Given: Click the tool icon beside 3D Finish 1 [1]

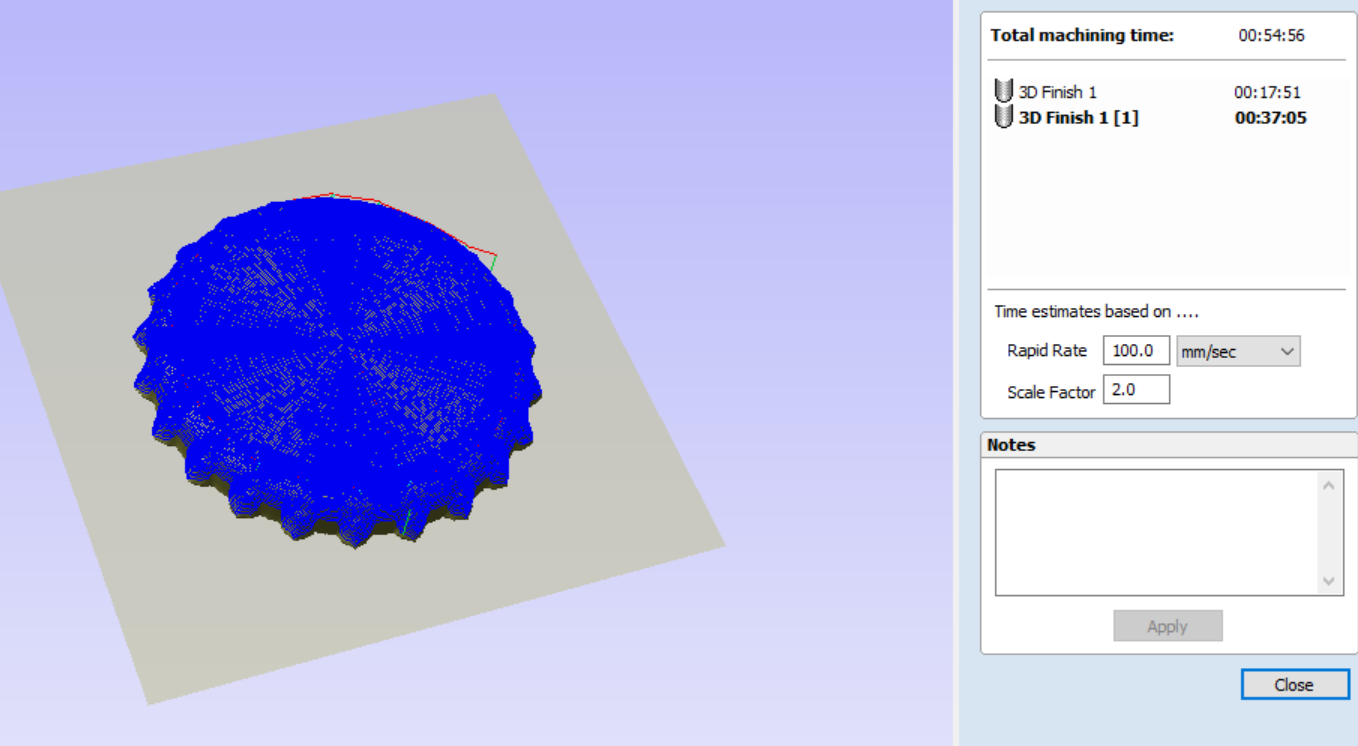Looking at the screenshot, I should [x=1003, y=117].
